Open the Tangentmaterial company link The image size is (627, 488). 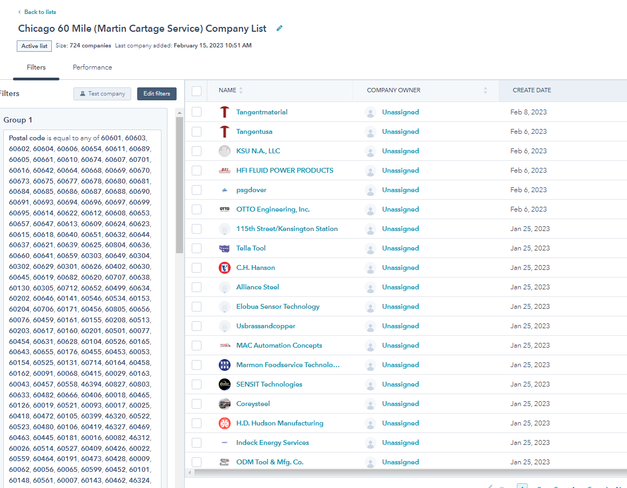[x=262, y=112]
